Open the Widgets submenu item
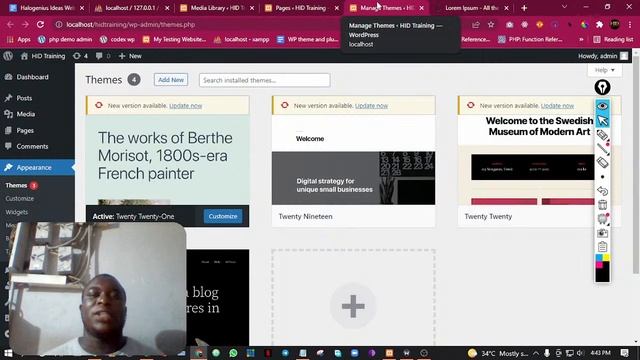This screenshot has width=640, height=360. (x=17, y=212)
